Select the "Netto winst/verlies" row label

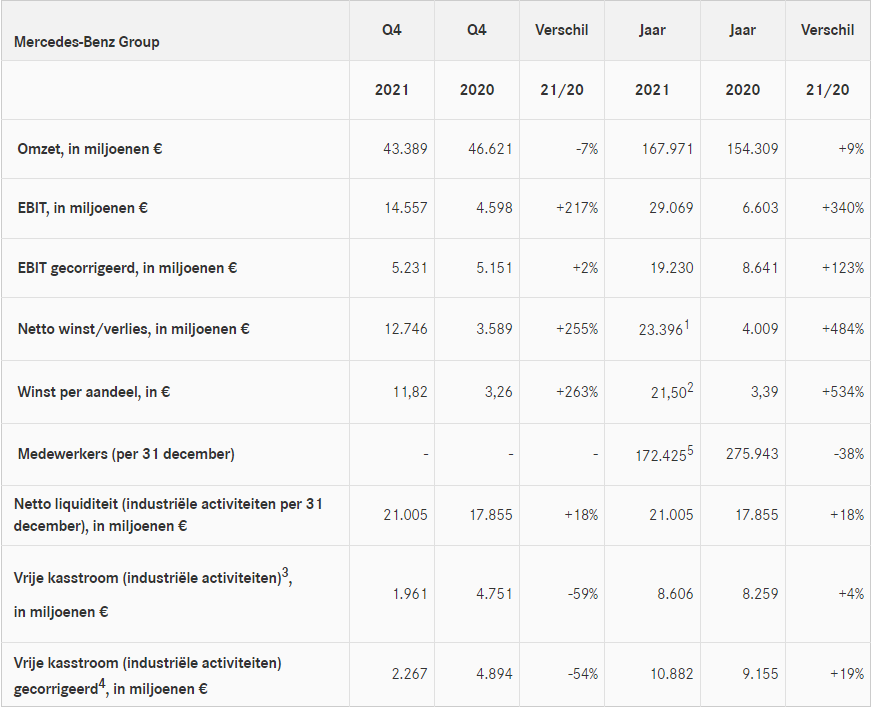[x=133, y=328]
